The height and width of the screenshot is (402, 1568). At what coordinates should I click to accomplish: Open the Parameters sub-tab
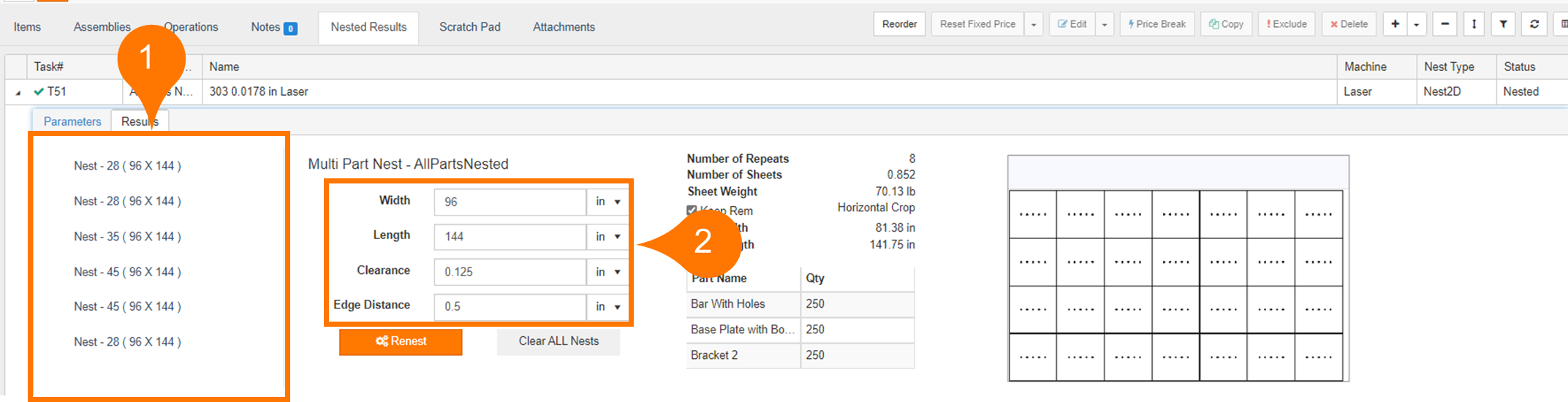pos(72,121)
